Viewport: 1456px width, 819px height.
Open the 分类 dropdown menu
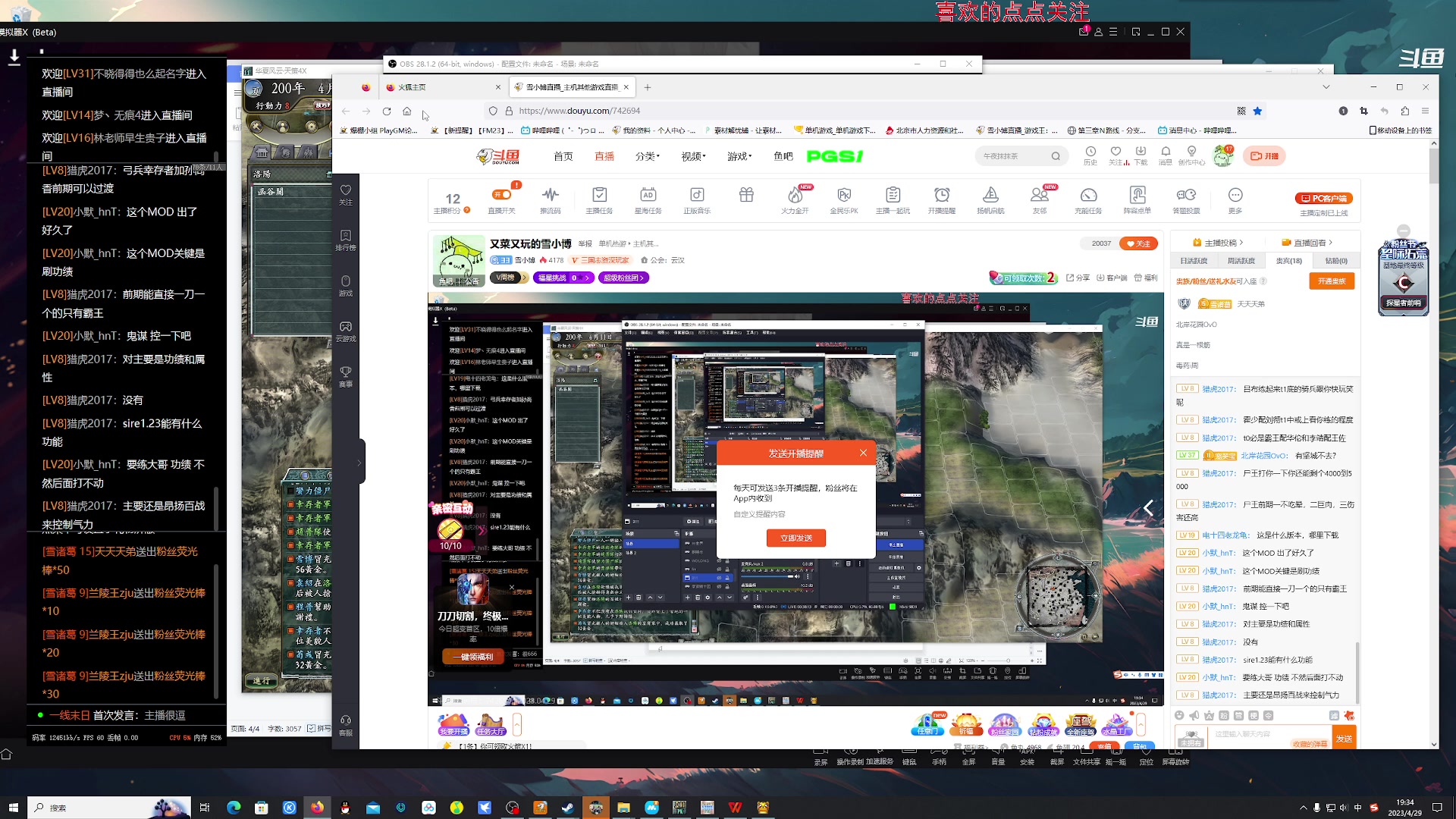point(648,156)
